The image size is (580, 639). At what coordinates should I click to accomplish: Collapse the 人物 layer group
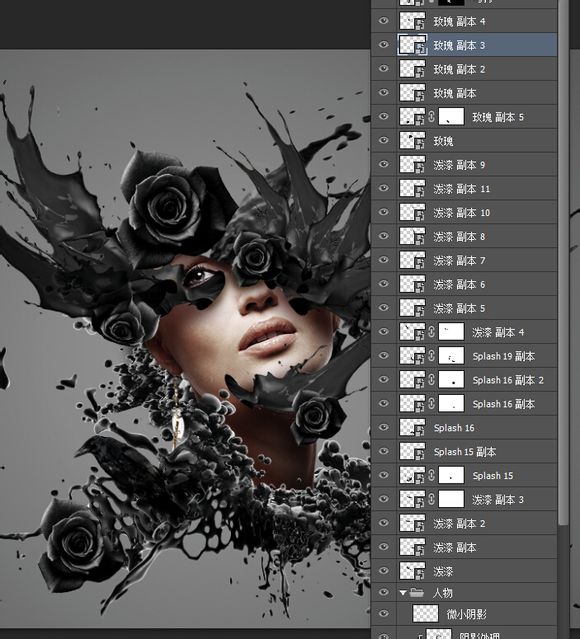tap(403, 593)
